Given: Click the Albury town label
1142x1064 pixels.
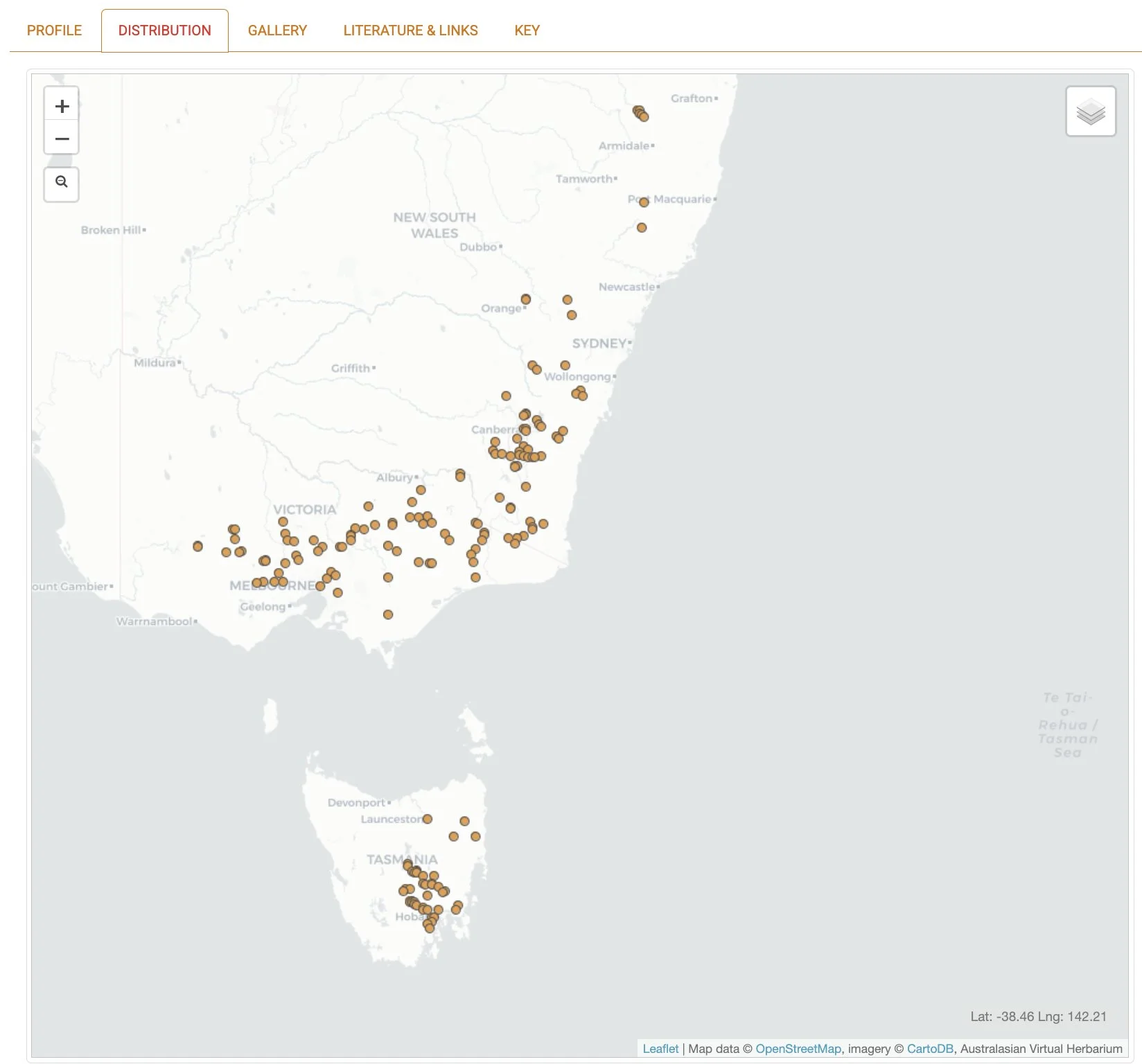Looking at the screenshot, I should click(394, 477).
